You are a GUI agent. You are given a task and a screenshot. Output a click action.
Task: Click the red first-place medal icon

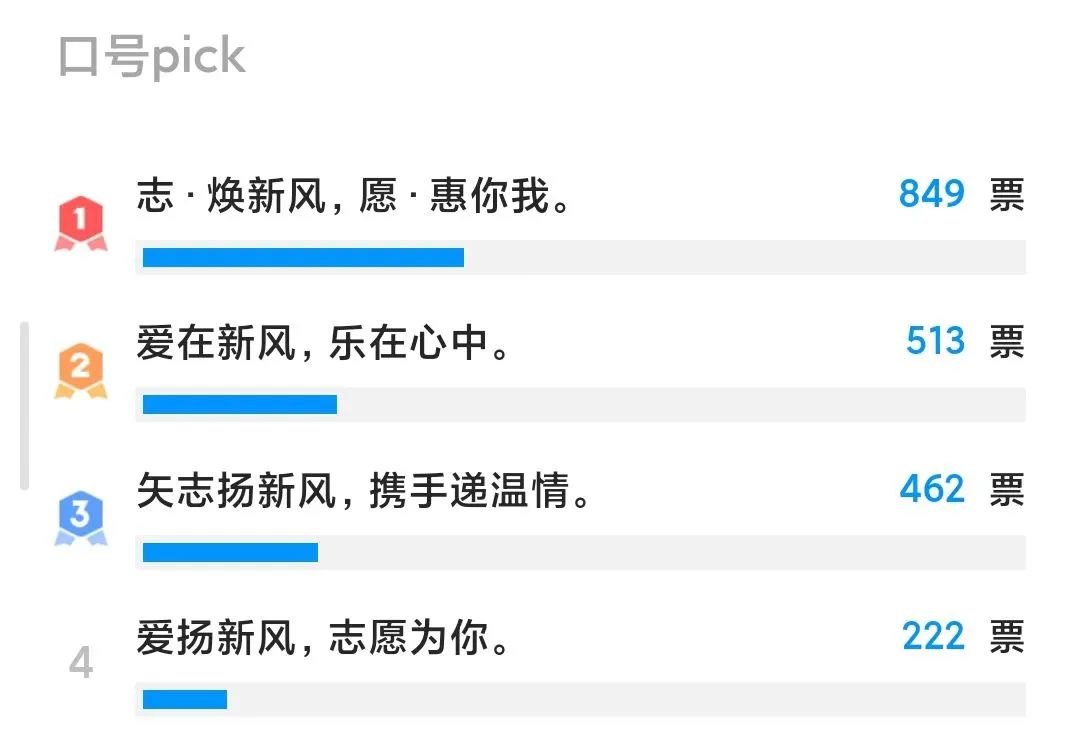(x=81, y=223)
